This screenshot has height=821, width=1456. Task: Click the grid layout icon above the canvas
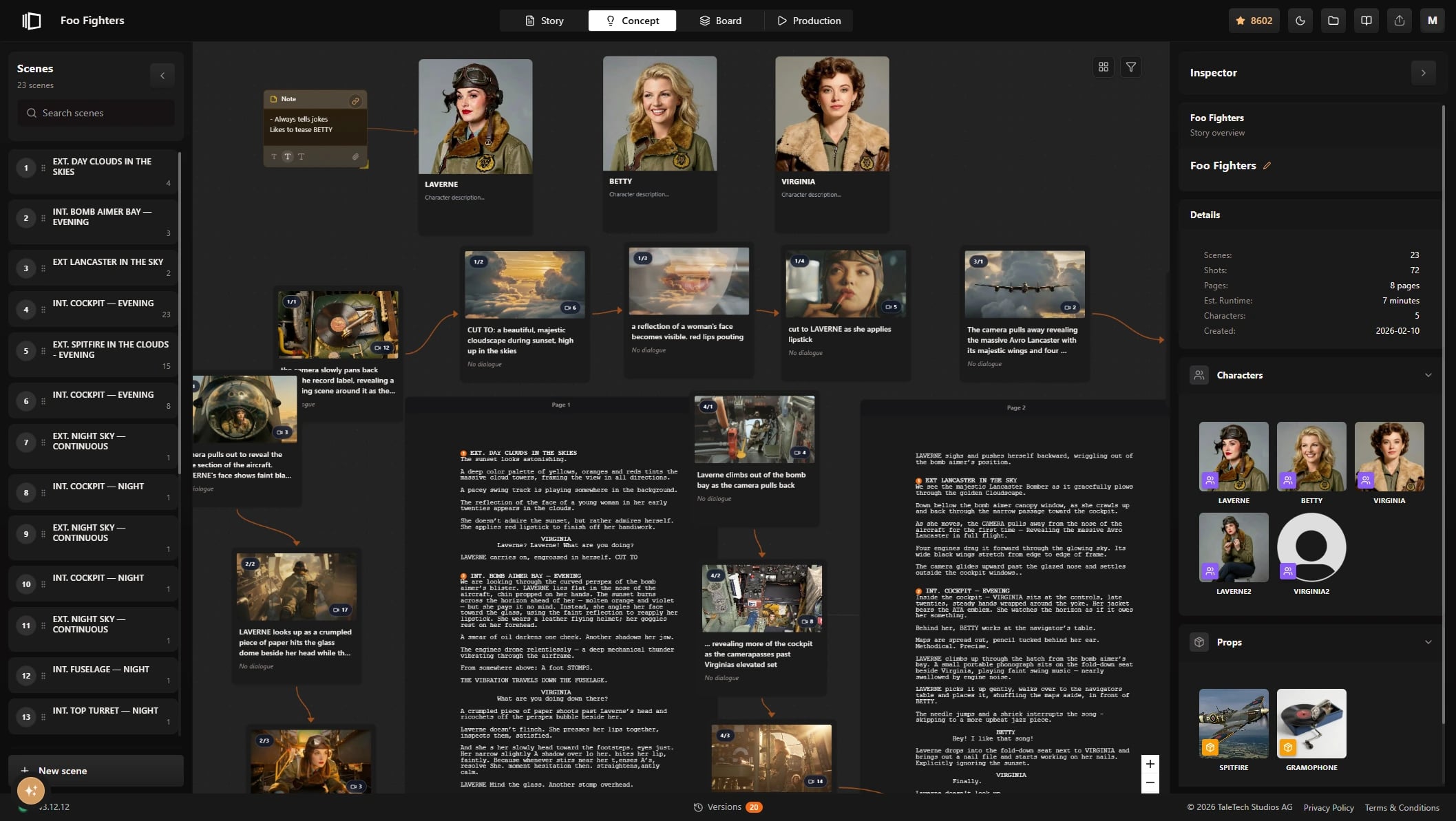tap(1104, 67)
